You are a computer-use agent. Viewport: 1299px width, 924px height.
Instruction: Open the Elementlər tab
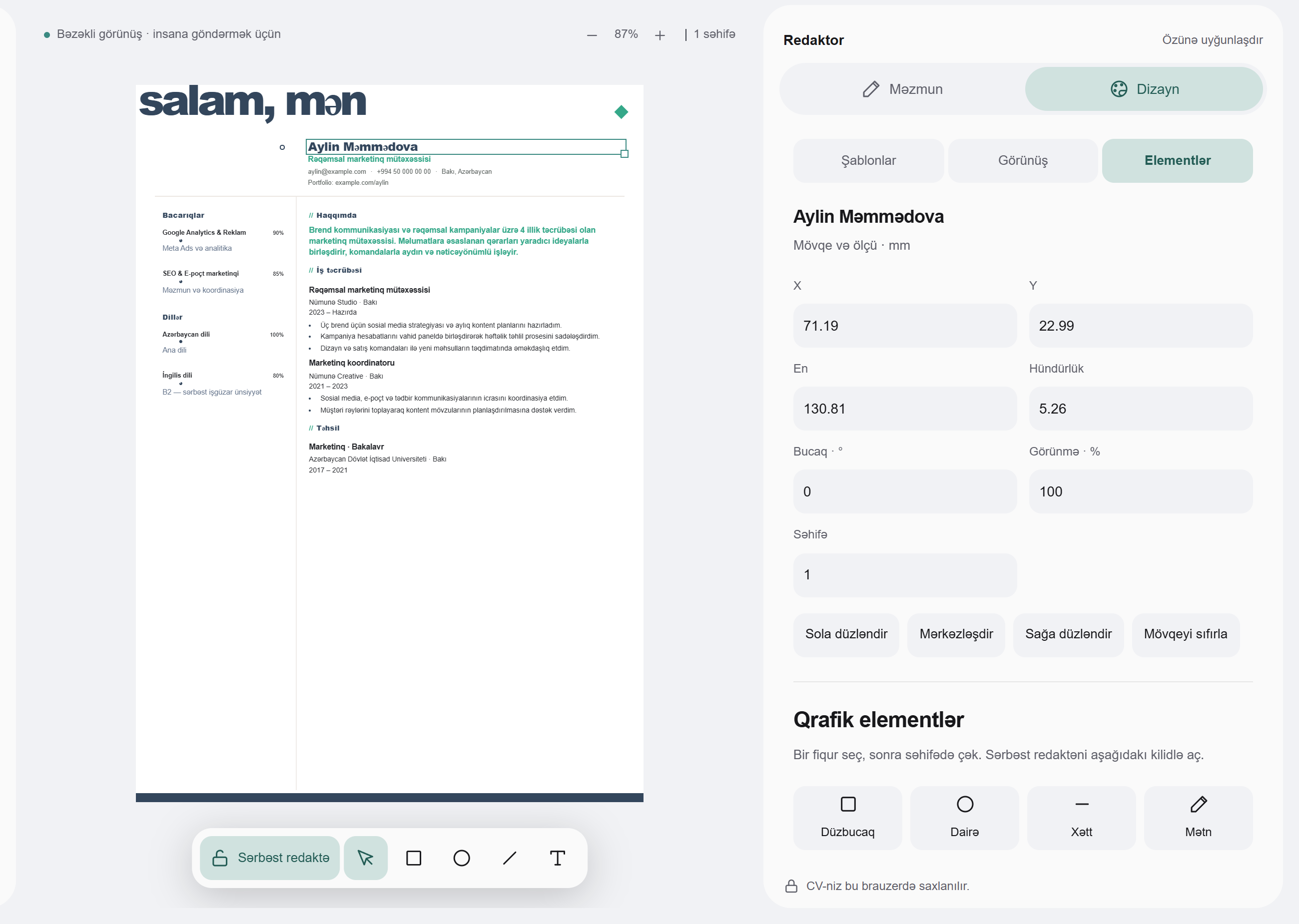pyautogui.click(x=1177, y=160)
